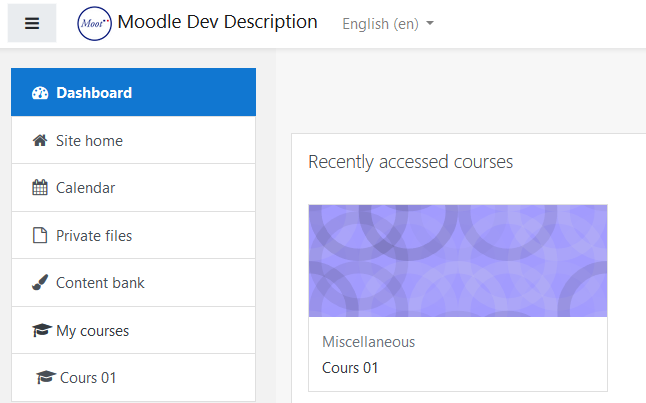The height and width of the screenshot is (403, 646).
Task: Click the Site home house icon
Action: [x=40, y=141]
